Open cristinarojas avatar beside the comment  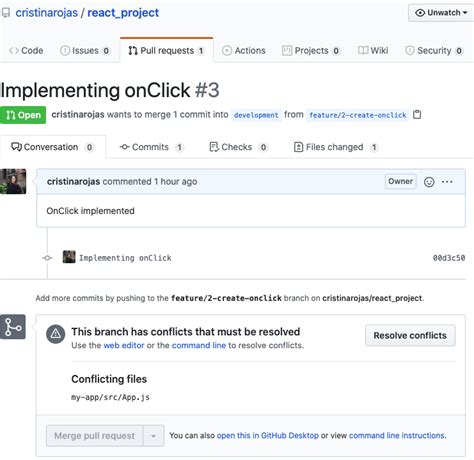coord(13,181)
